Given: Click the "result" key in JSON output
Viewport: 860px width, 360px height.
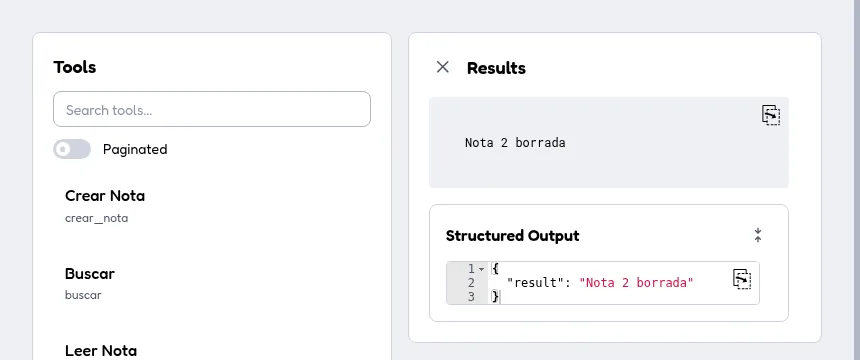Looking at the screenshot, I should coord(535,283).
